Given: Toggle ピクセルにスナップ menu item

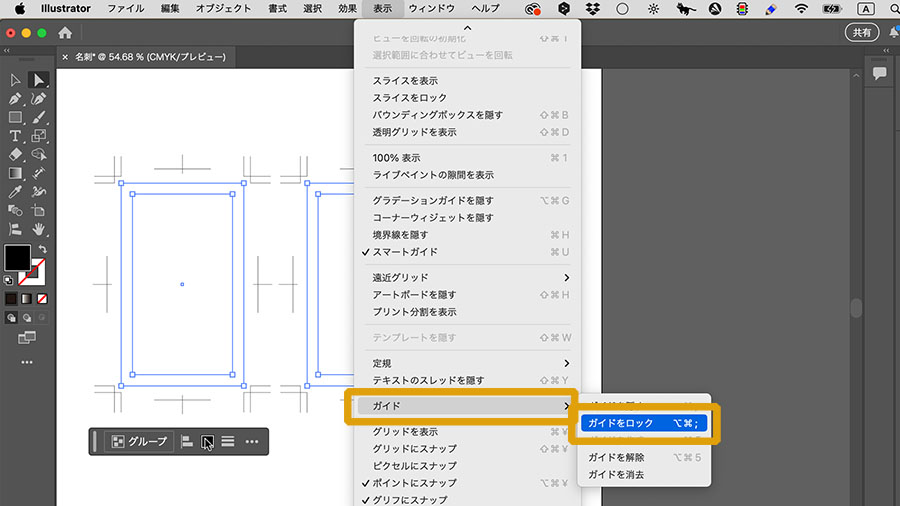Looking at the screenshot, I should 467,466.
